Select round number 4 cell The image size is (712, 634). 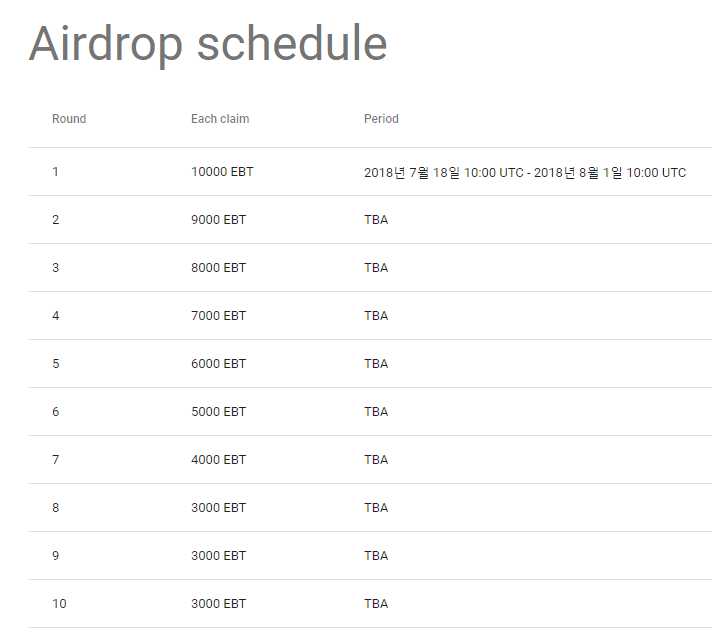55,316
